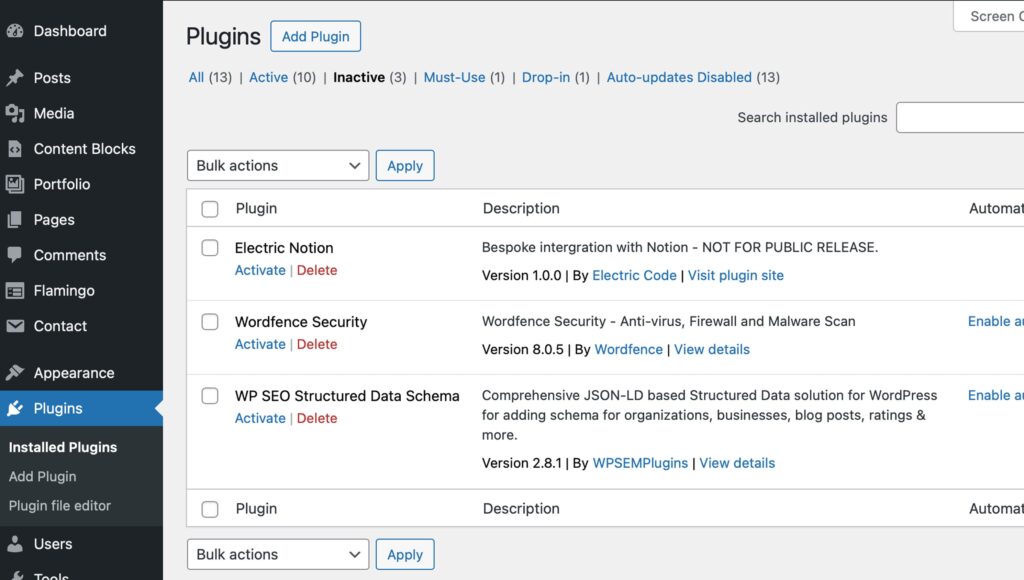Enable auto-updates for Wordfence Security
The image size is (1024, 580).
pos(996,321)
